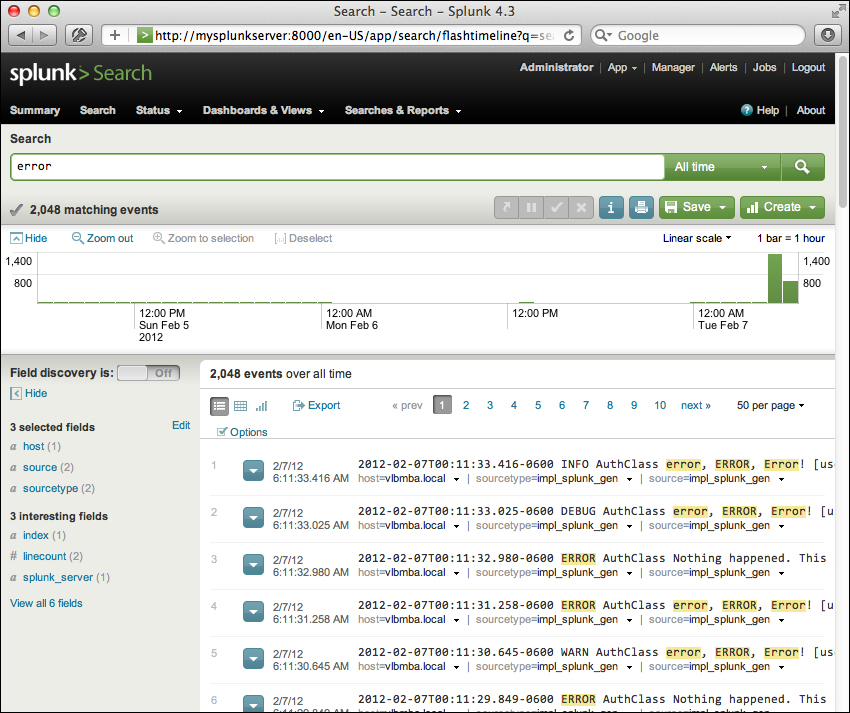Pause the search job

[x=531, y=208]
